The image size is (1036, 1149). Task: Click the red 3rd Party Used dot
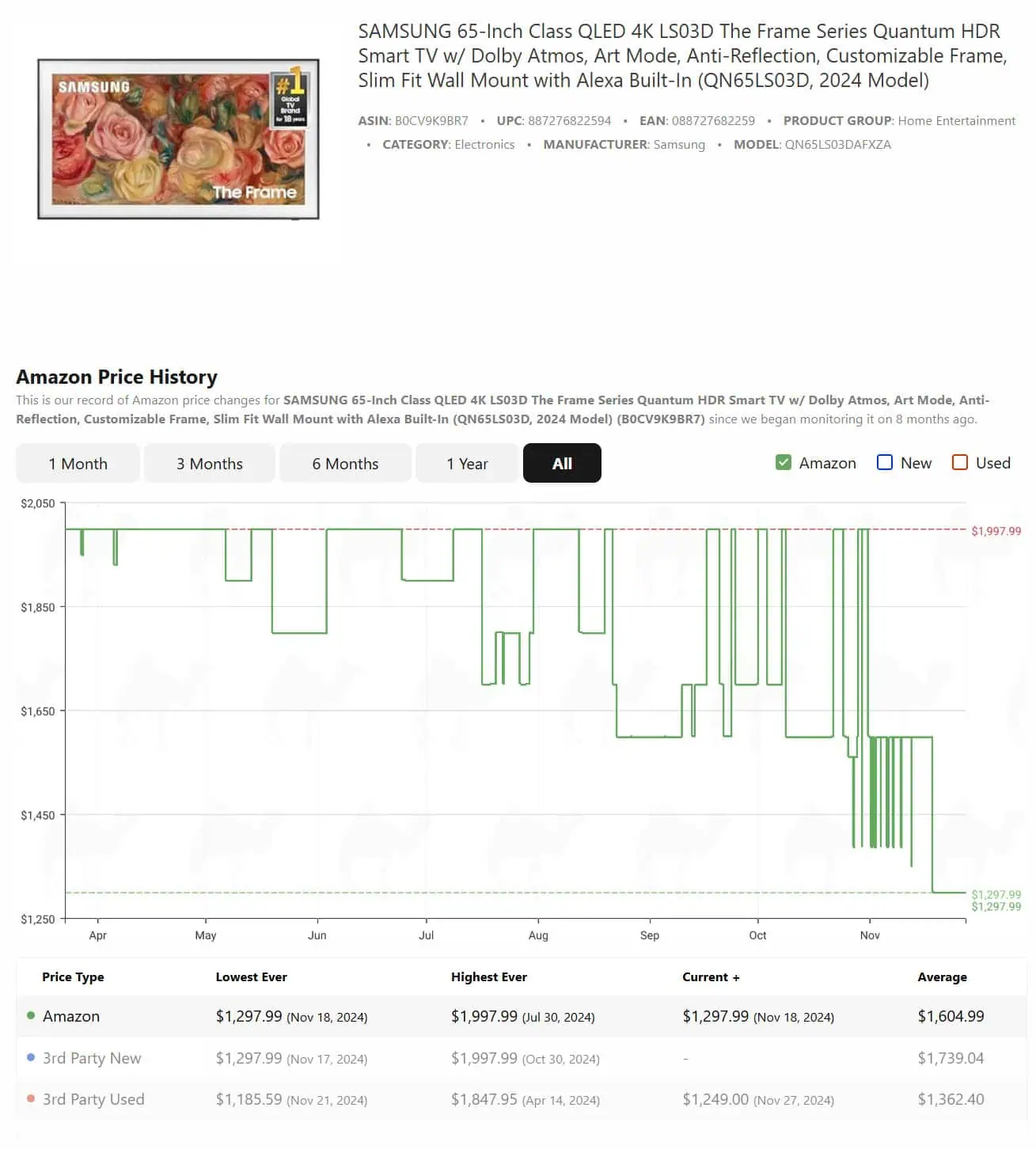click(x=31, y=1099)
